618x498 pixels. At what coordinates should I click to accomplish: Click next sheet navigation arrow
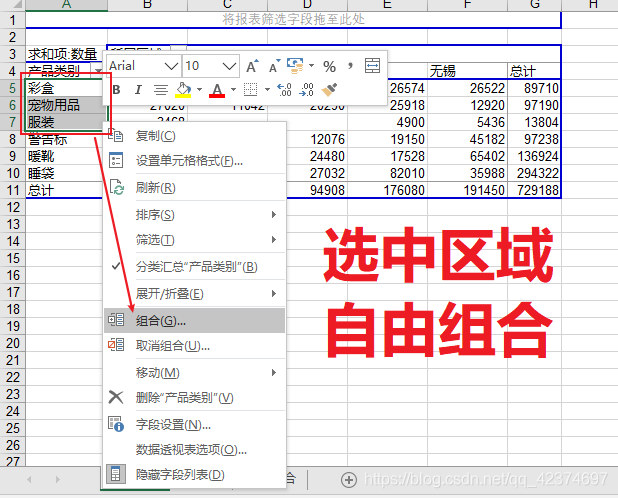[x=58, y=479]
